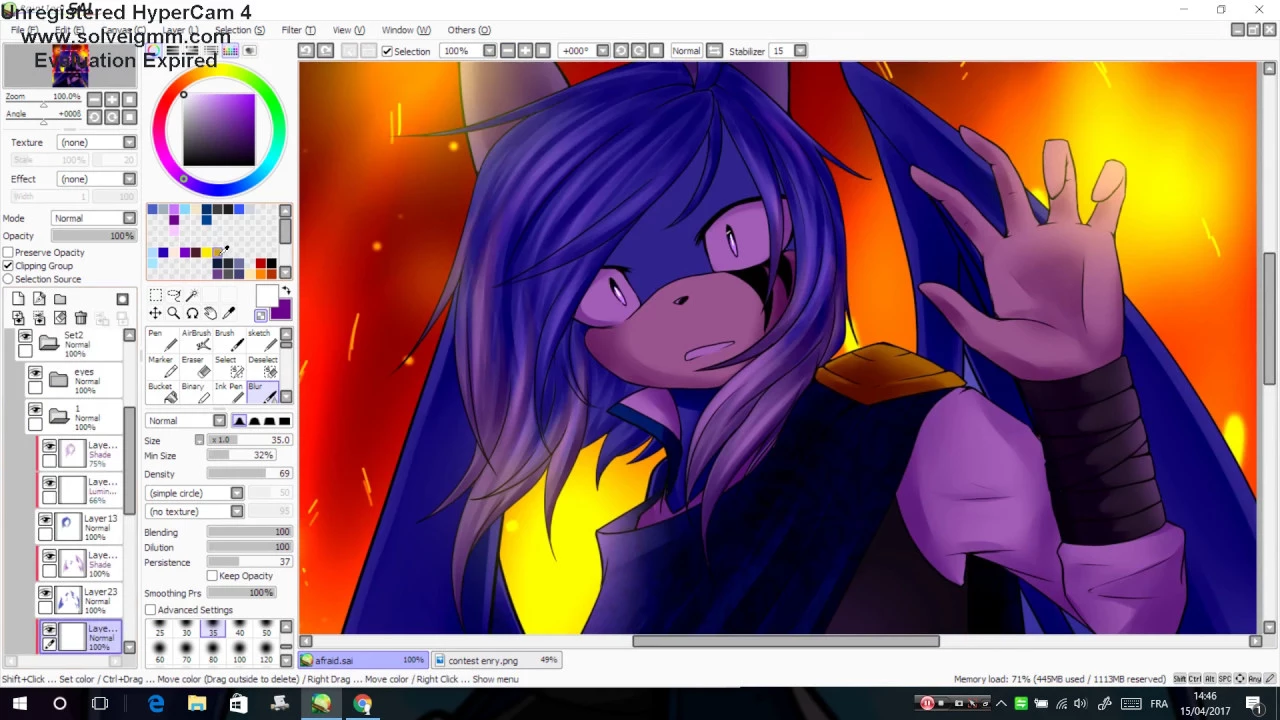Activate the move layer tool
The width and height of the screenshot is (1280, 720).
[x=156, y=314]
